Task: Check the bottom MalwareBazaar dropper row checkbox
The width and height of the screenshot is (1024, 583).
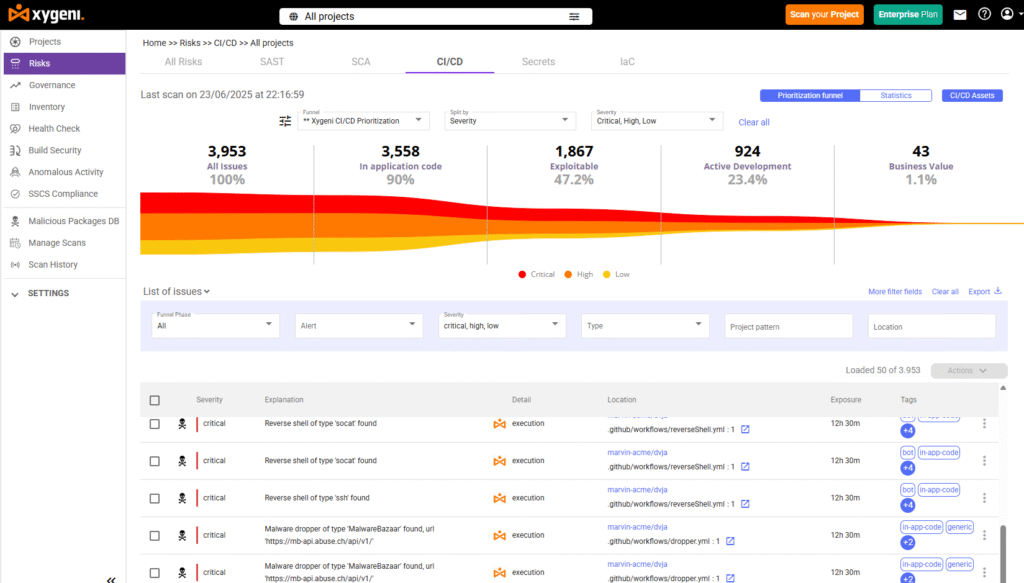Action: (x=155, y=573)
